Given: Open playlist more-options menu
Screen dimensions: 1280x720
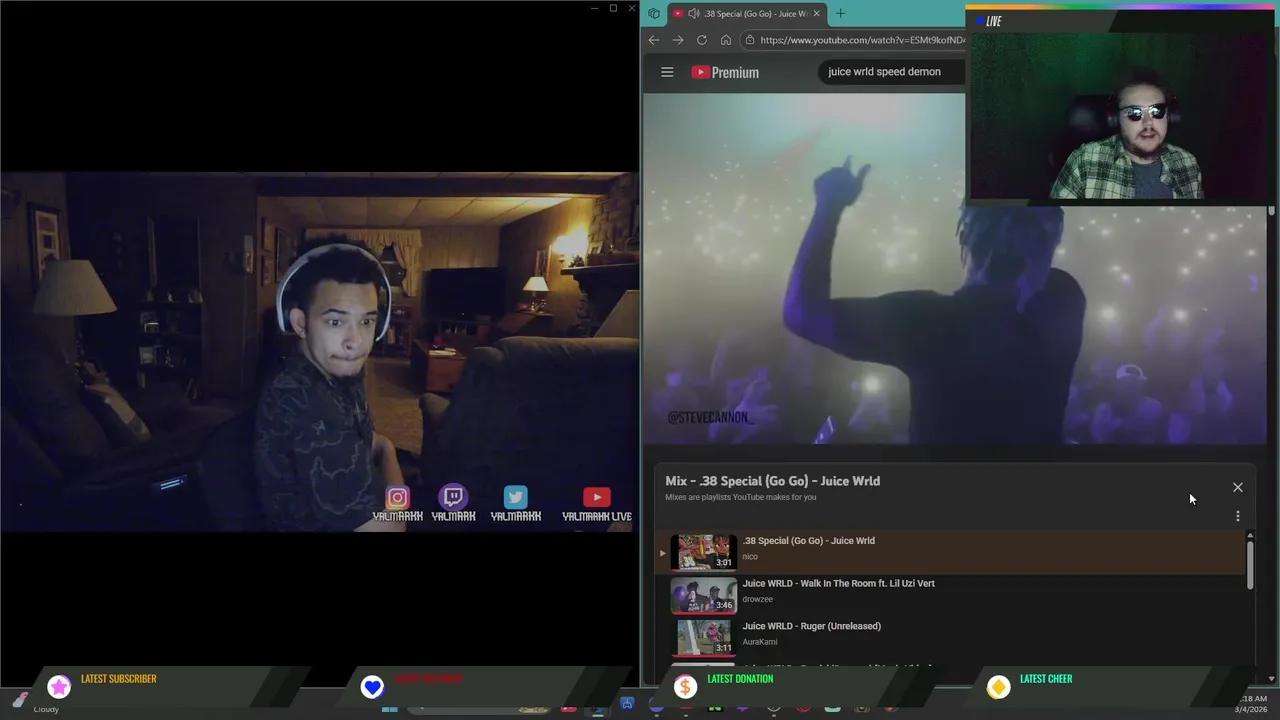Looking at the screenshot, I should point(1238,516).
